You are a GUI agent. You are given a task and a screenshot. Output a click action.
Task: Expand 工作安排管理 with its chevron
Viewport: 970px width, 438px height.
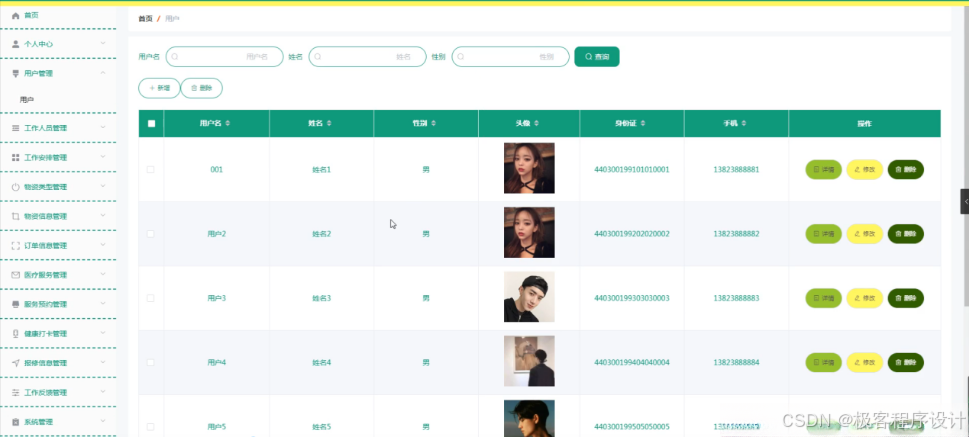(x=103, y=157)
